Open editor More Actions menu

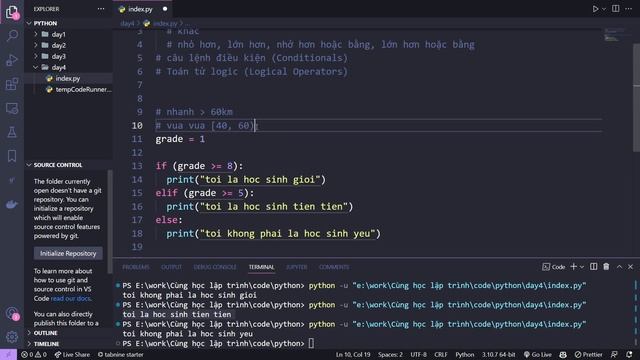point(629,9)
